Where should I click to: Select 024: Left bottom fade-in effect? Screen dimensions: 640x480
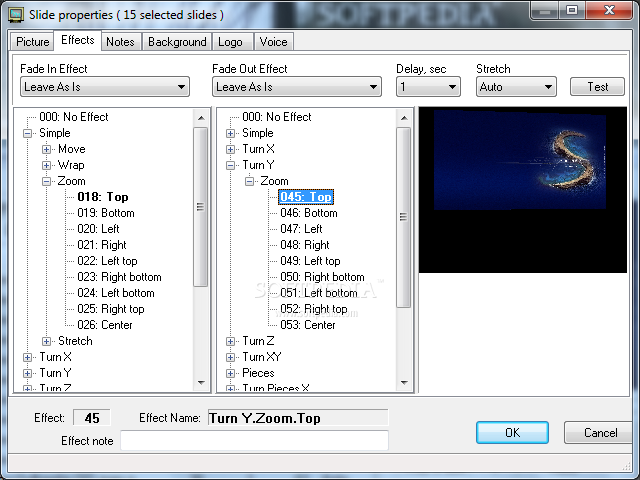[x=116, y=293]
